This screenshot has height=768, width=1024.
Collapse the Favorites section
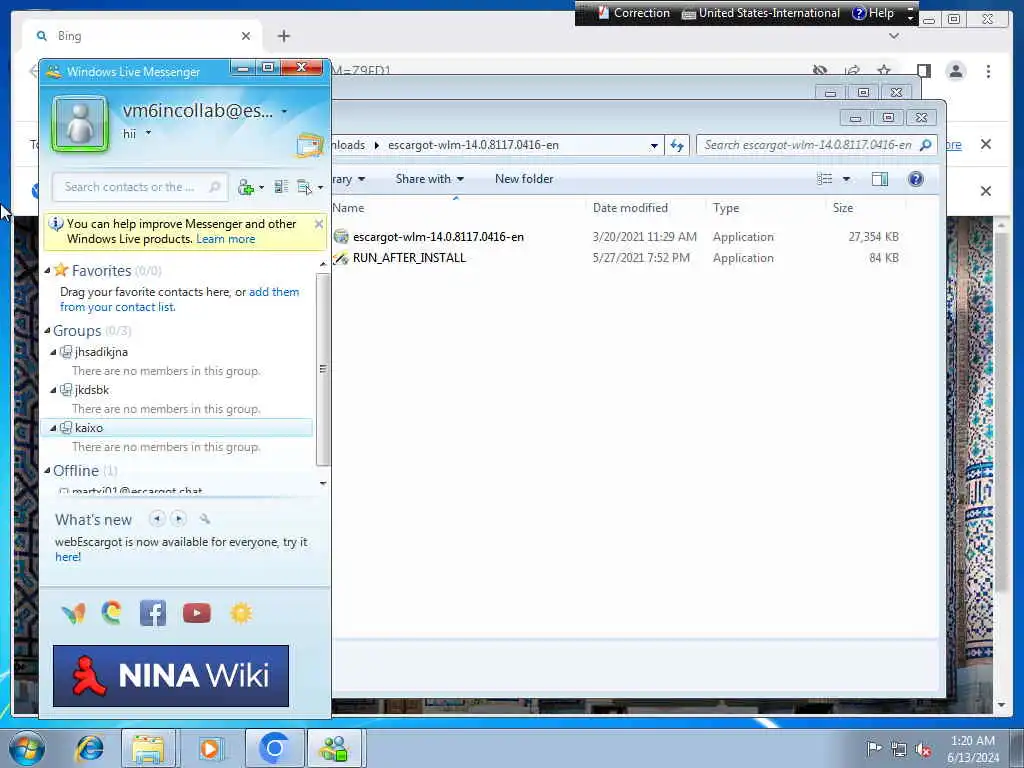tap(47, 270)
